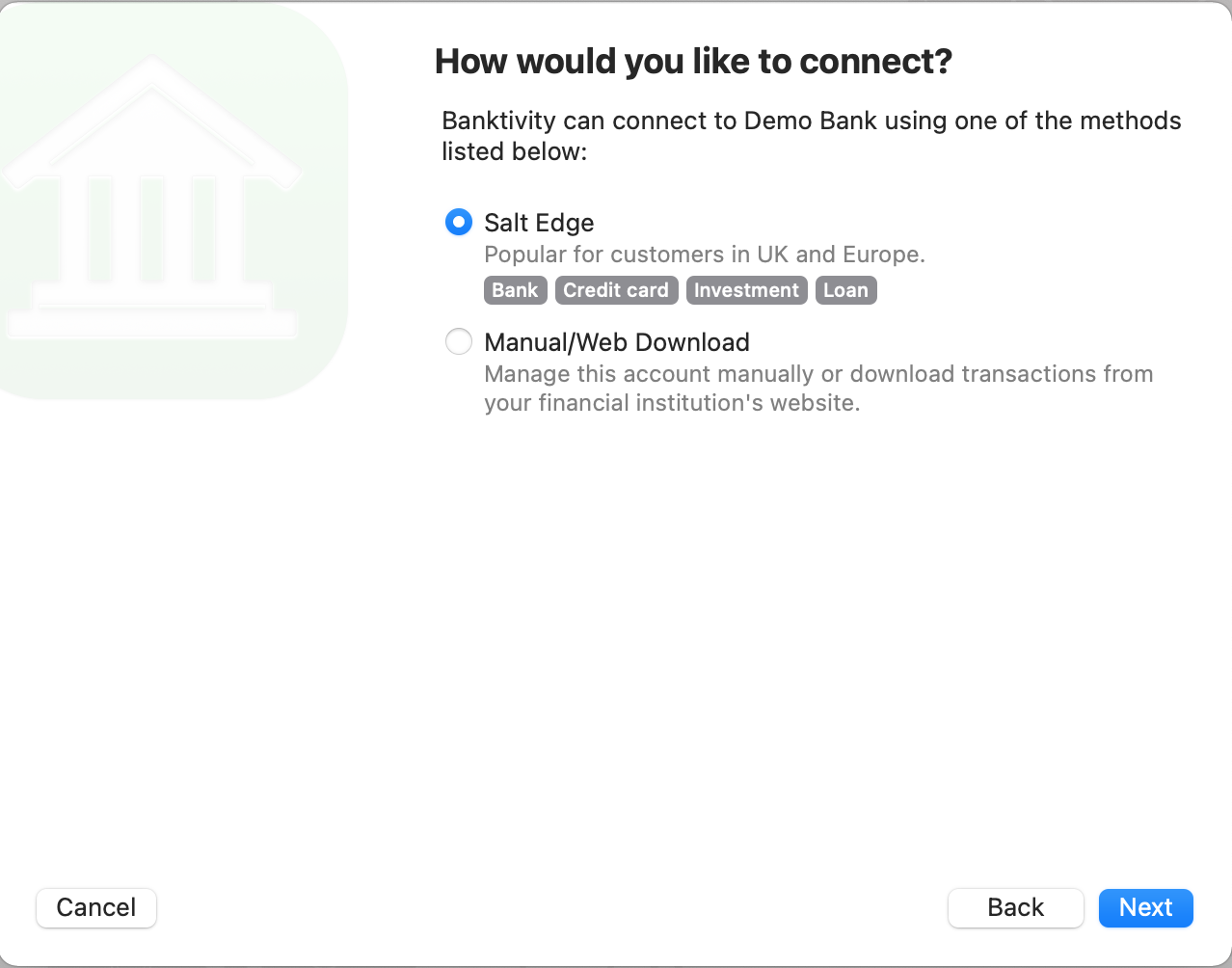
Task: Click the Demo Bank description text
Action: [810, 135]
